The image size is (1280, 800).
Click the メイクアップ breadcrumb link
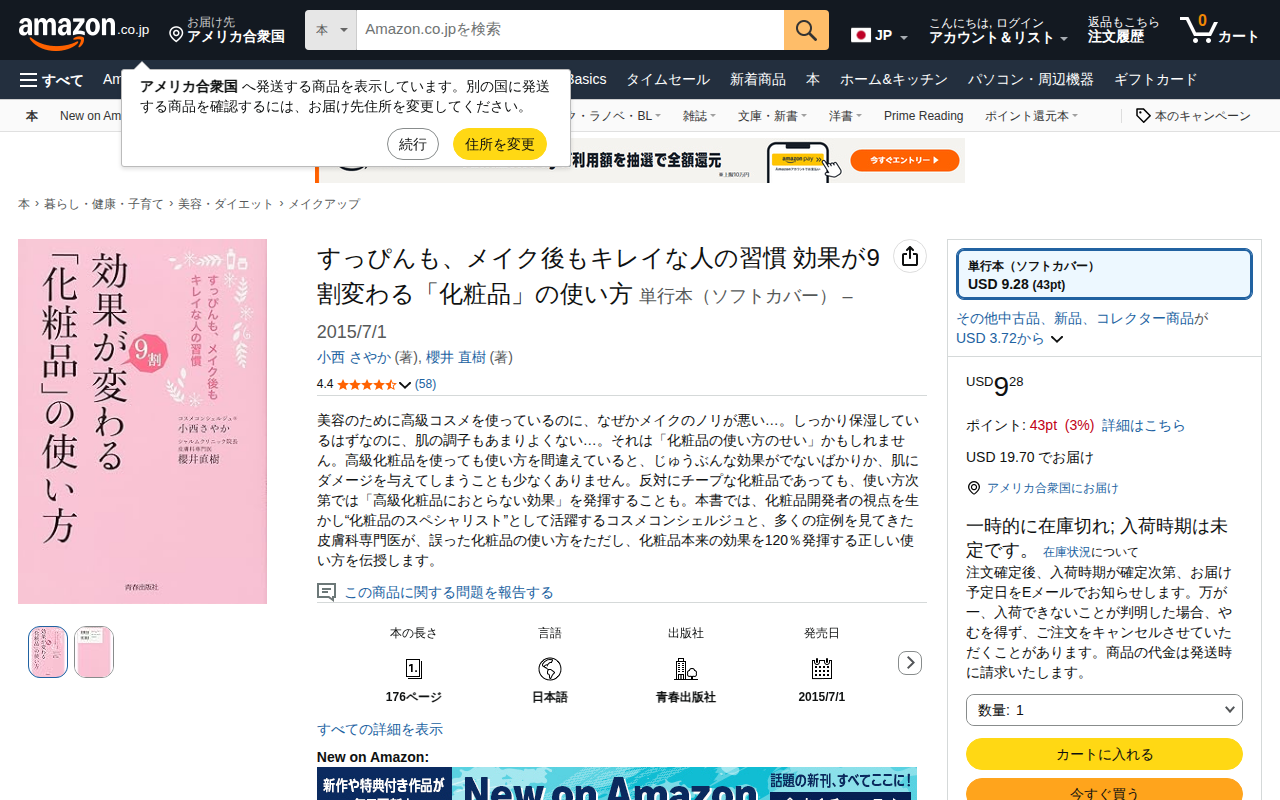tap(324, 204)
